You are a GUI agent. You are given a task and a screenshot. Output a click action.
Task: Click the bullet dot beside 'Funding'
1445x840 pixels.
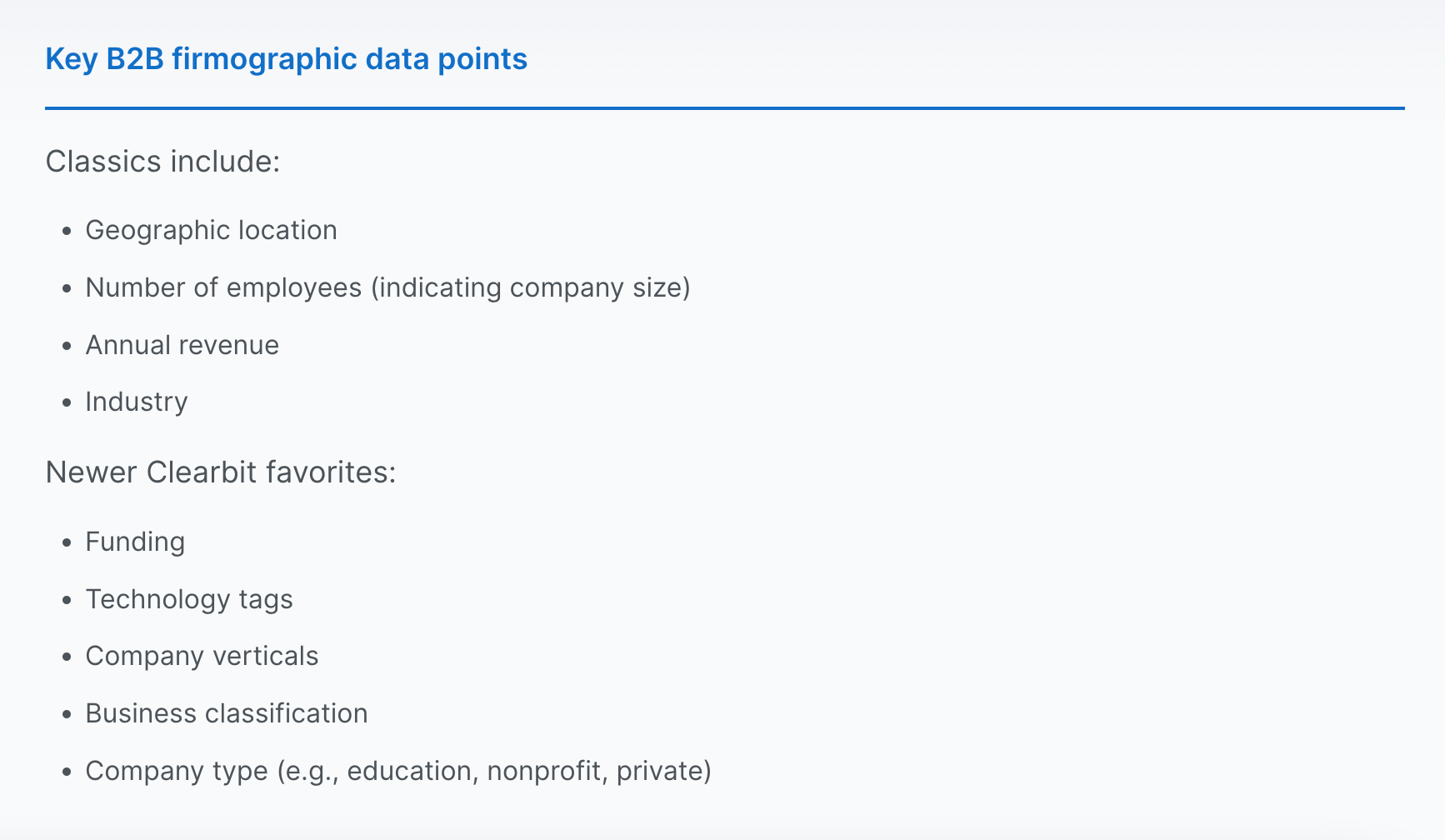67,542
